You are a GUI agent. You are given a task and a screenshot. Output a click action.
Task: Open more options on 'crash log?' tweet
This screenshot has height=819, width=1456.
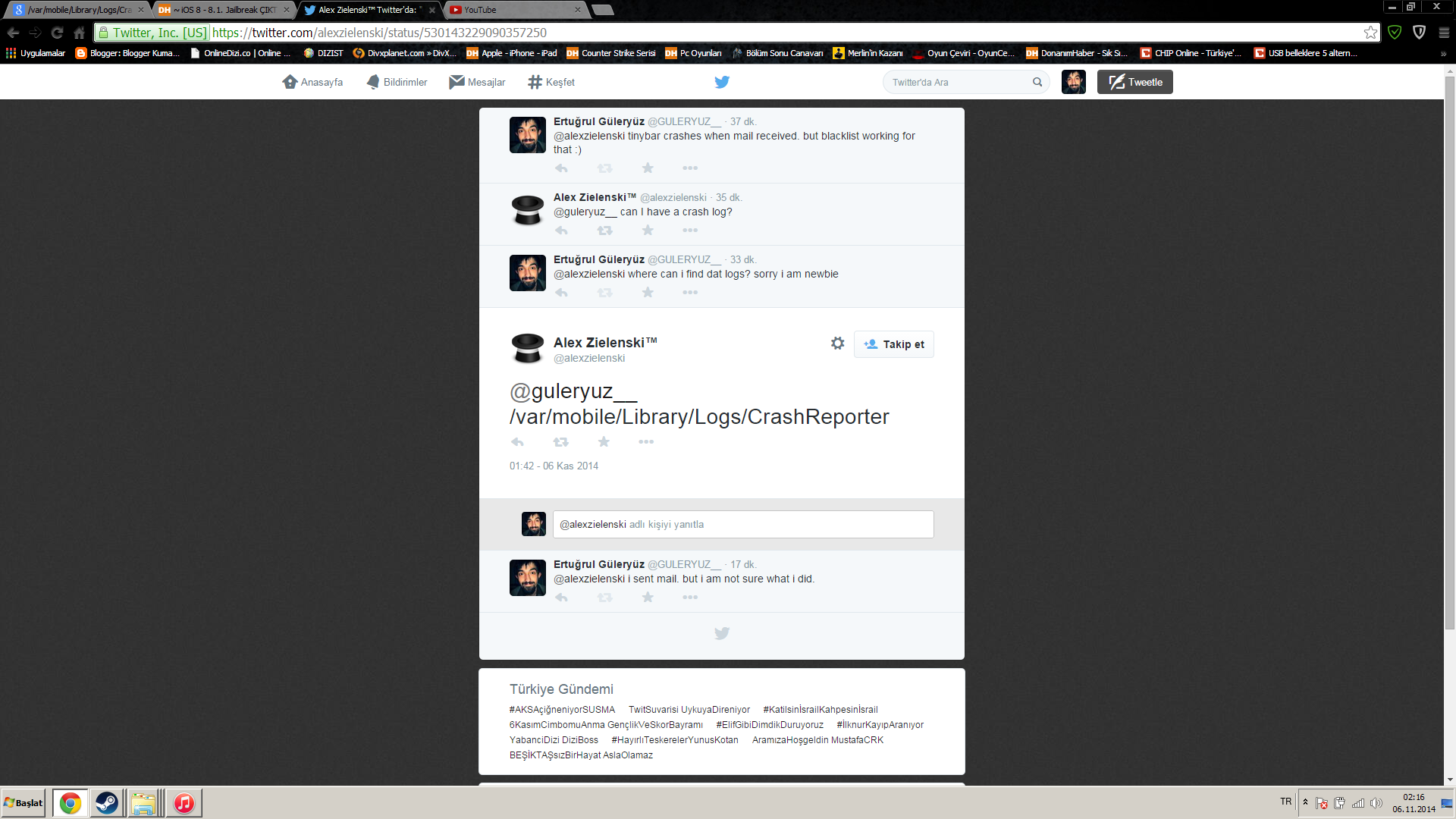coord(690,231)
